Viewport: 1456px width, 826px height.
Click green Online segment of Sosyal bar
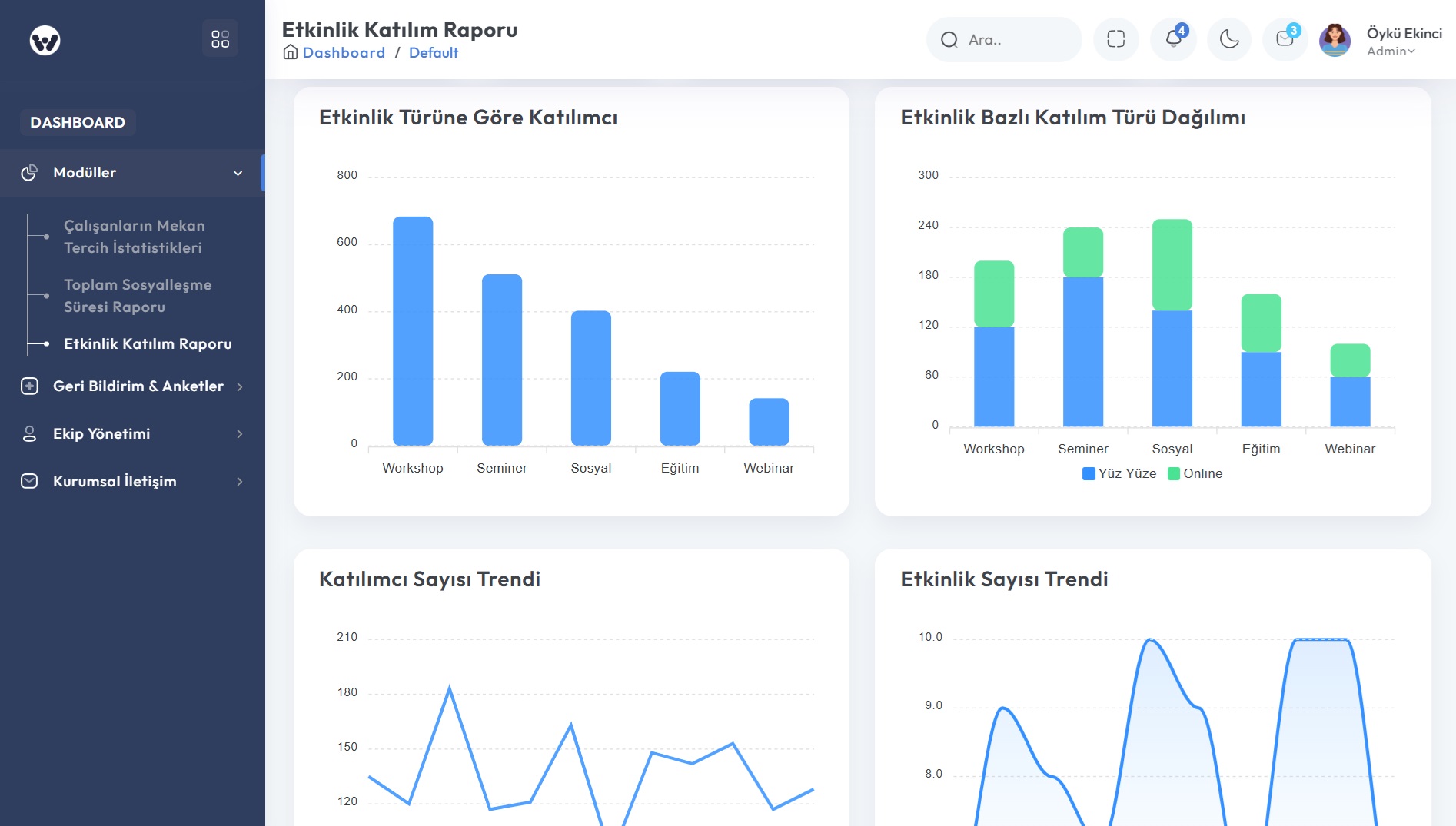(x=1172, y=265)
